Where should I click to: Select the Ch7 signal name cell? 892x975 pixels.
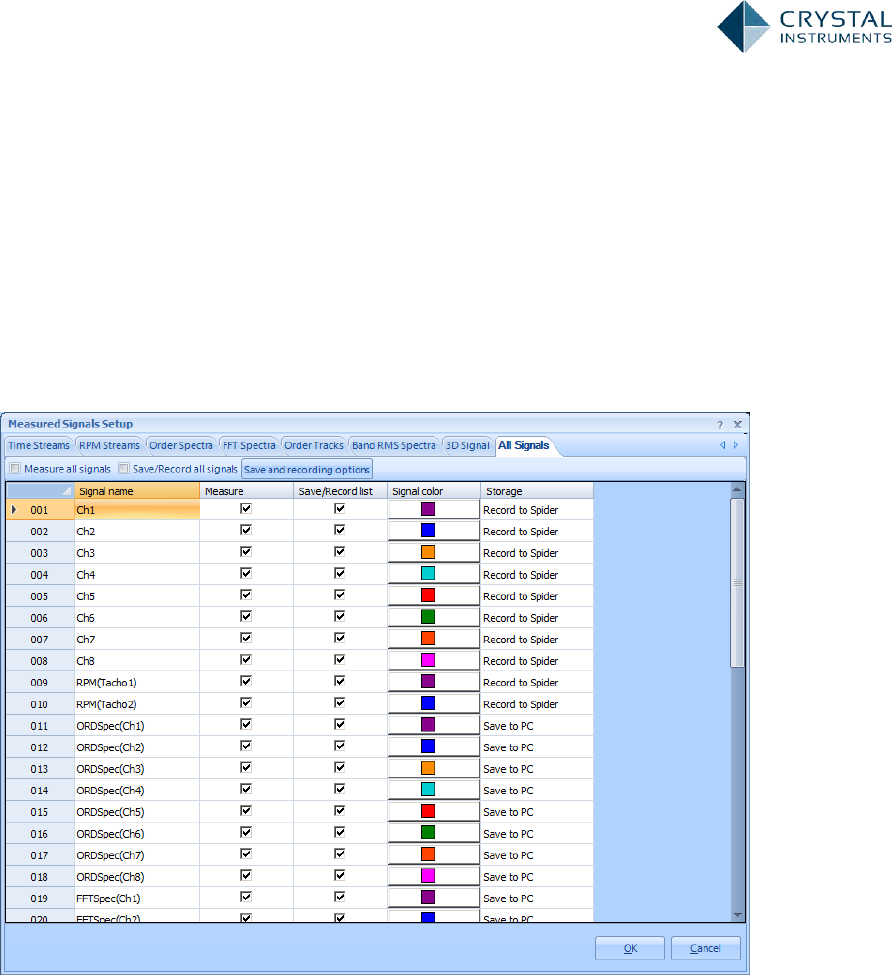[137, 639]
